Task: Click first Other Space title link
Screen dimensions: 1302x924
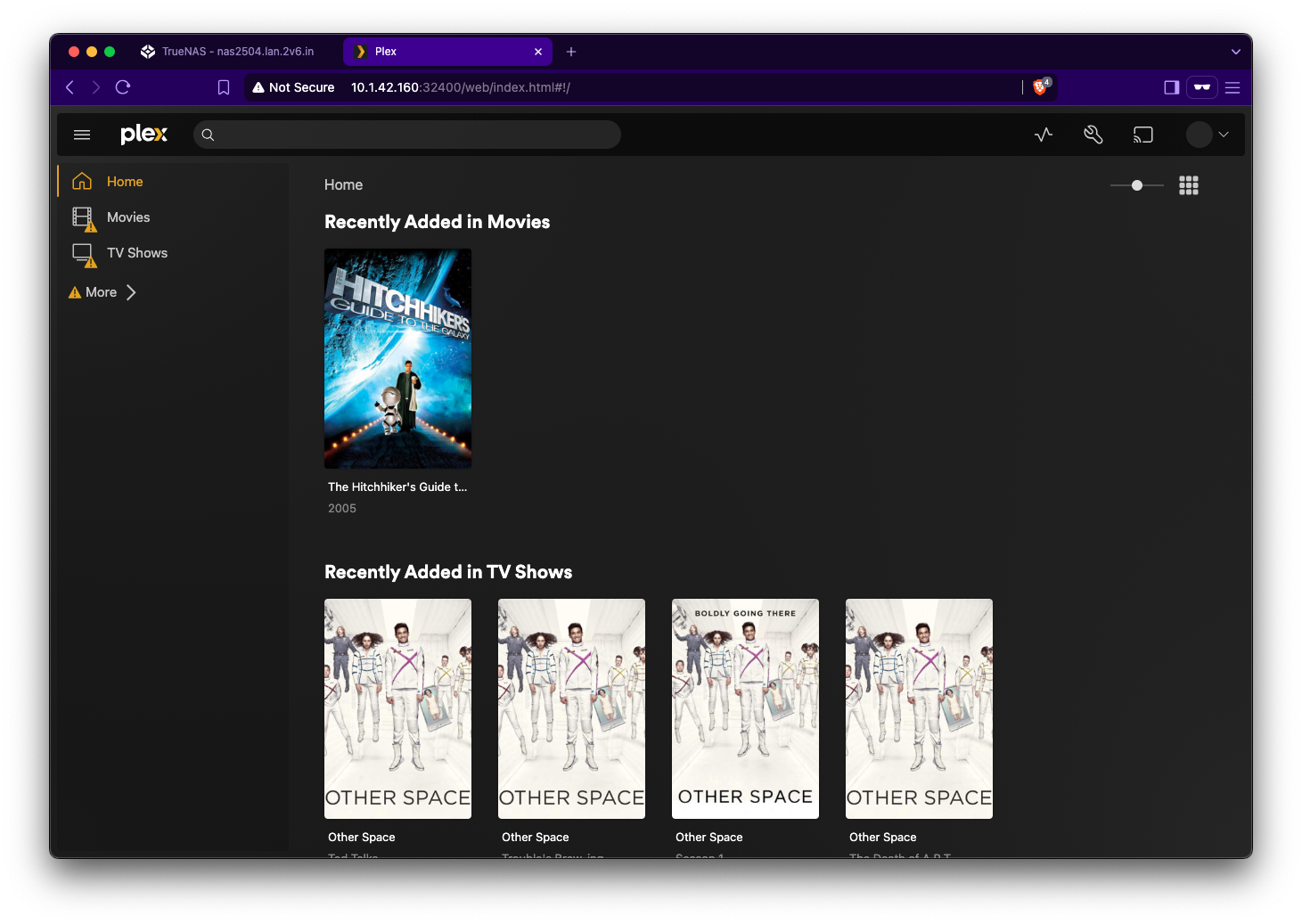Action: click(x=362, y=837)
